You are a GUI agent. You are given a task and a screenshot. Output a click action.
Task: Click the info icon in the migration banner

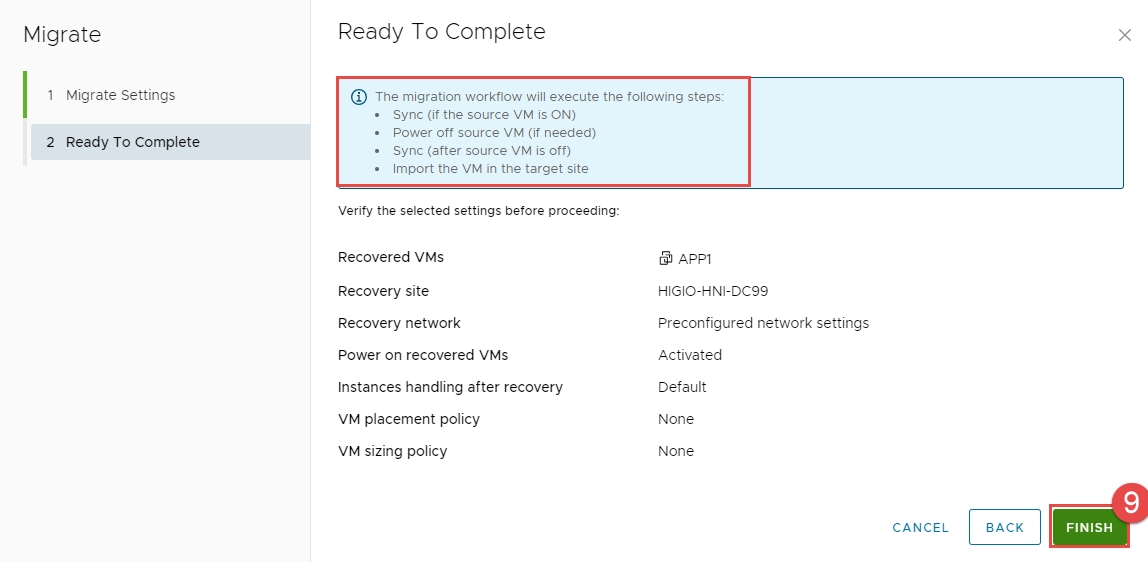pyautogui.click(x=358, y=97)
